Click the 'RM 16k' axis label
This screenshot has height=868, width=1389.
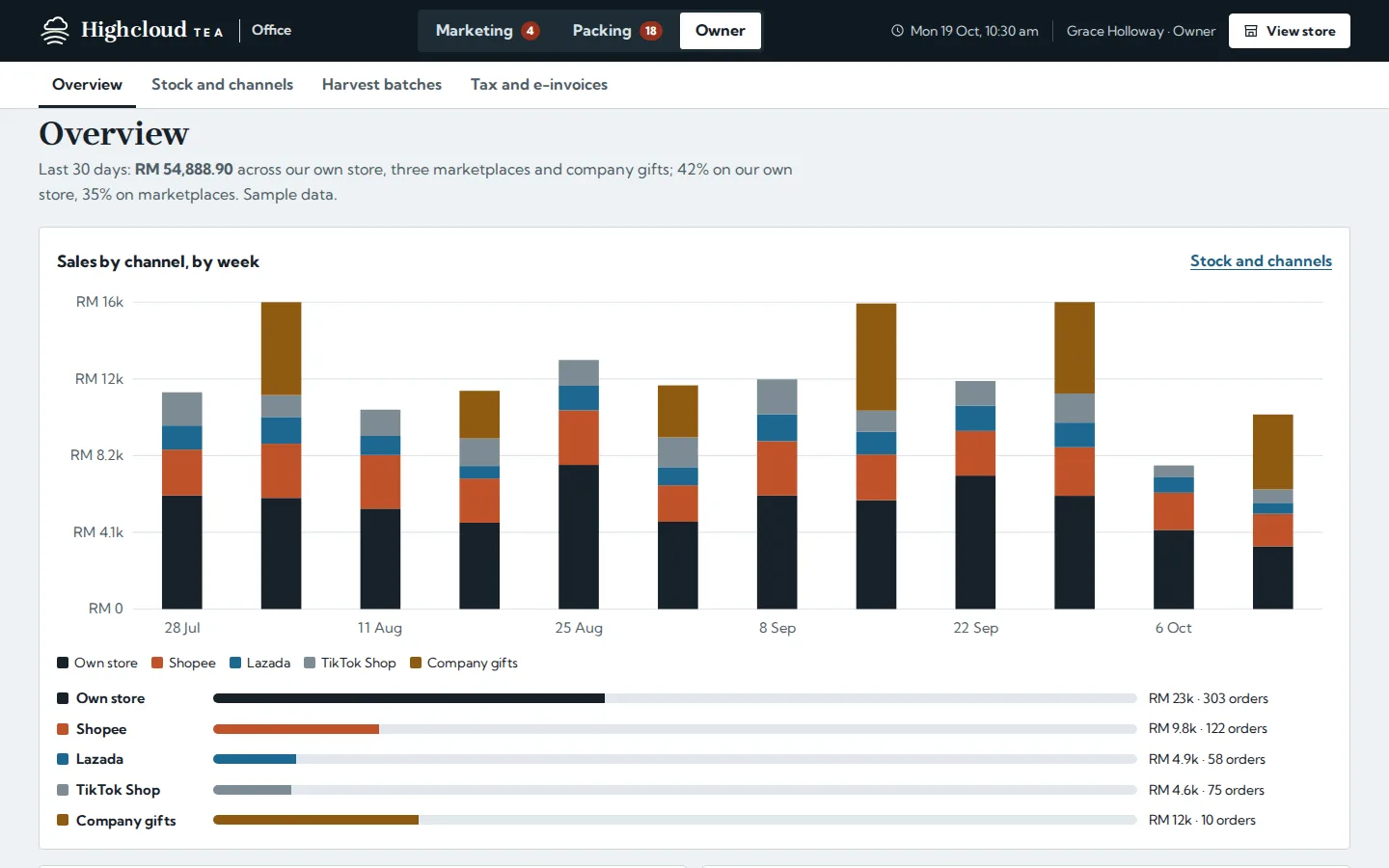pos(99,302)
